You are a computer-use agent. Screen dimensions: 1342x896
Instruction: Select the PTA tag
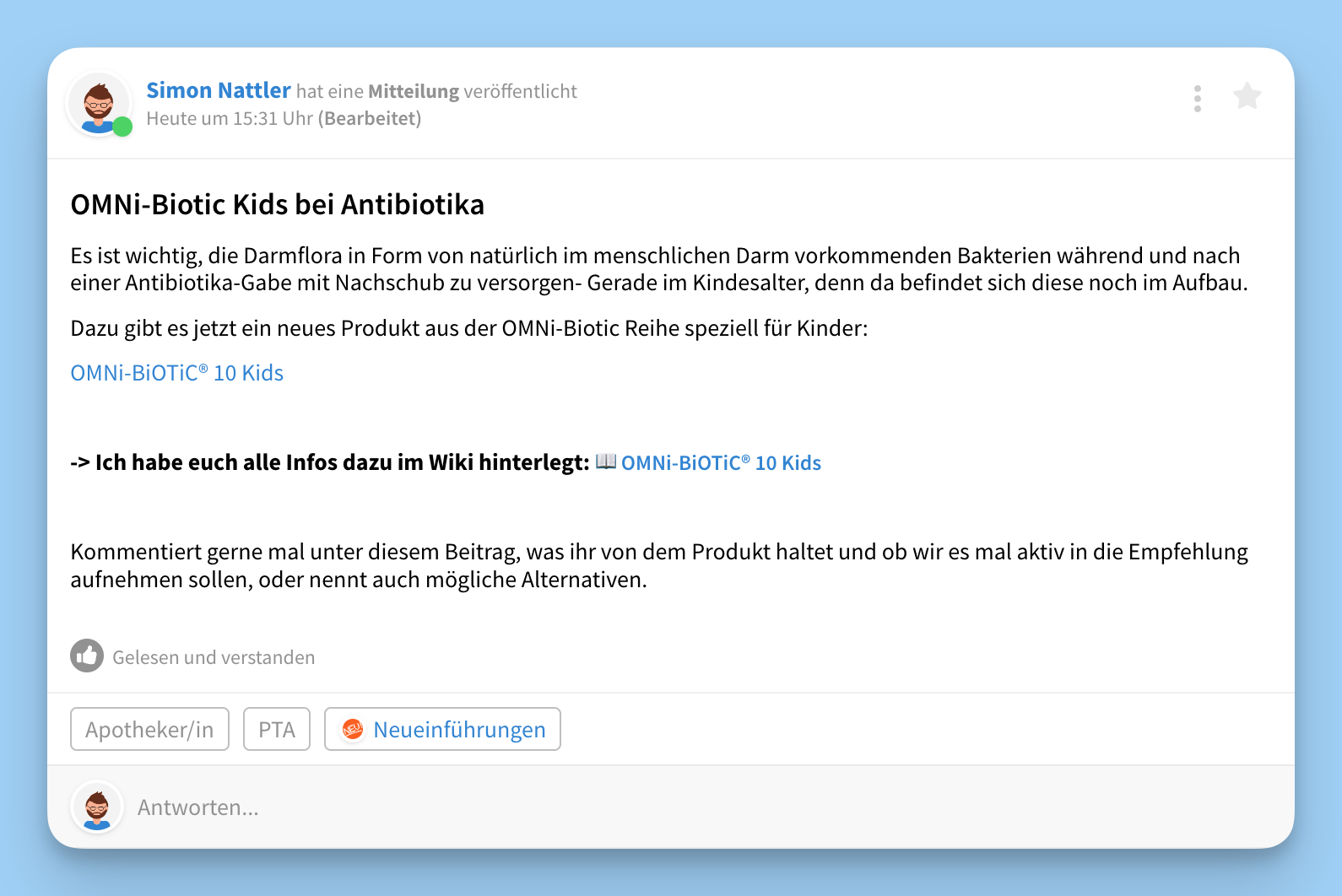(277, 729)
